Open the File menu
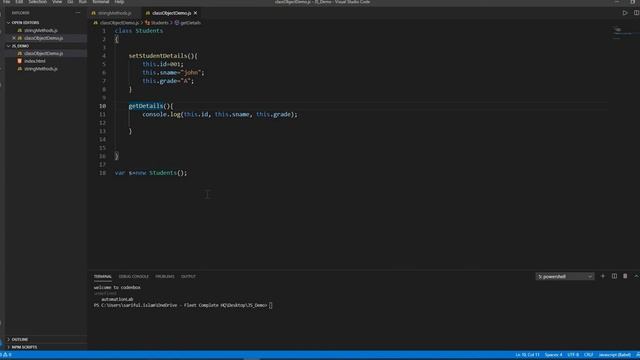 pyautogui.click(x=7, y=2)
